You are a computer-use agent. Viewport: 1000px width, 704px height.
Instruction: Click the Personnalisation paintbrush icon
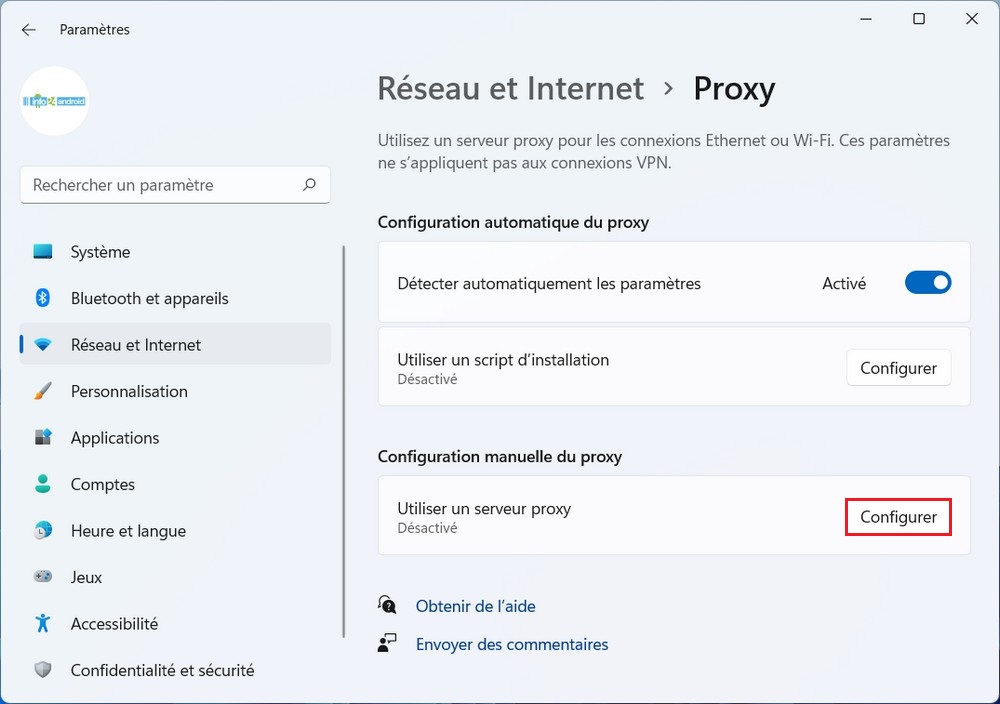[x=43, y=391]
